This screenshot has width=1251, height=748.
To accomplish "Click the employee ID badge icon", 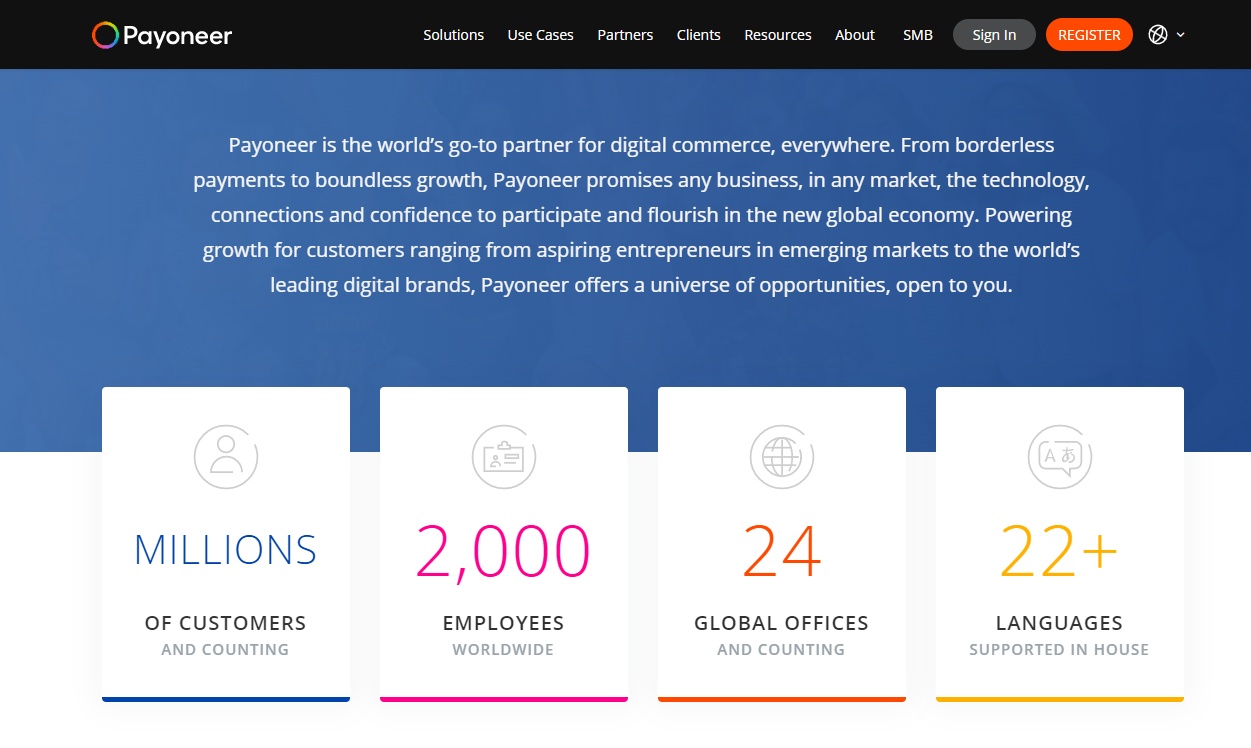I will 504,457.
